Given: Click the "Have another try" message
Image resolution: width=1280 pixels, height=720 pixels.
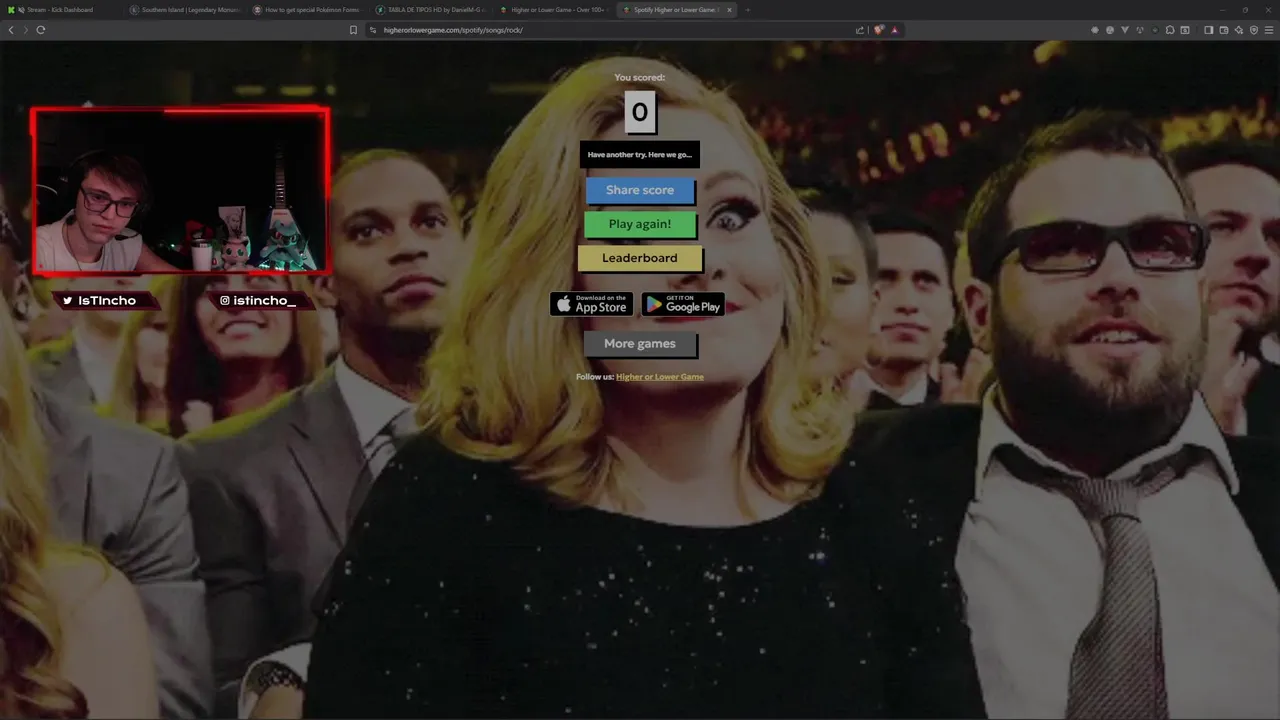Looking at the screenshot, I should (640, 155).
